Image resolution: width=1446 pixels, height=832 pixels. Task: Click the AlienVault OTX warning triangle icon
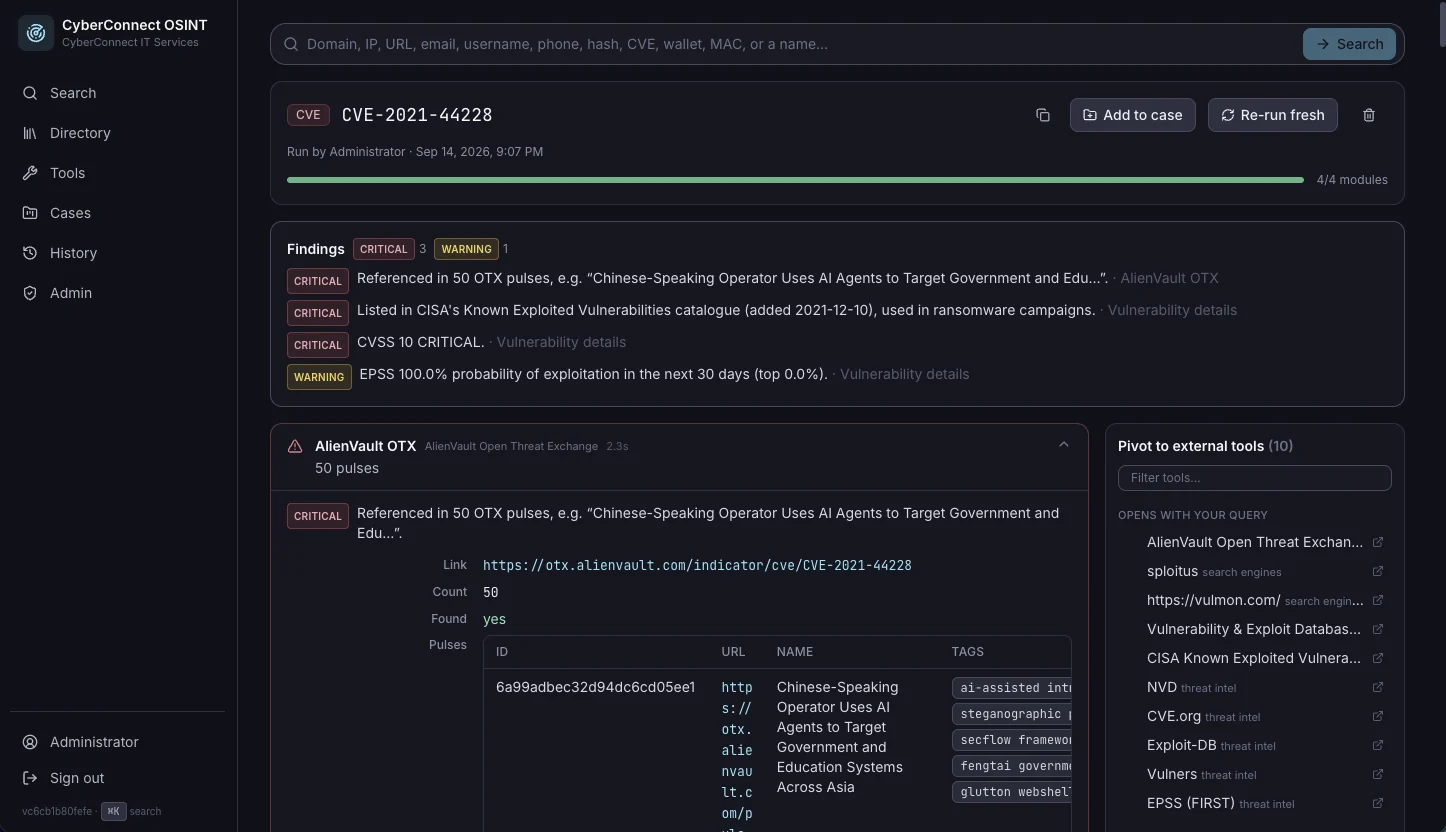295,446
